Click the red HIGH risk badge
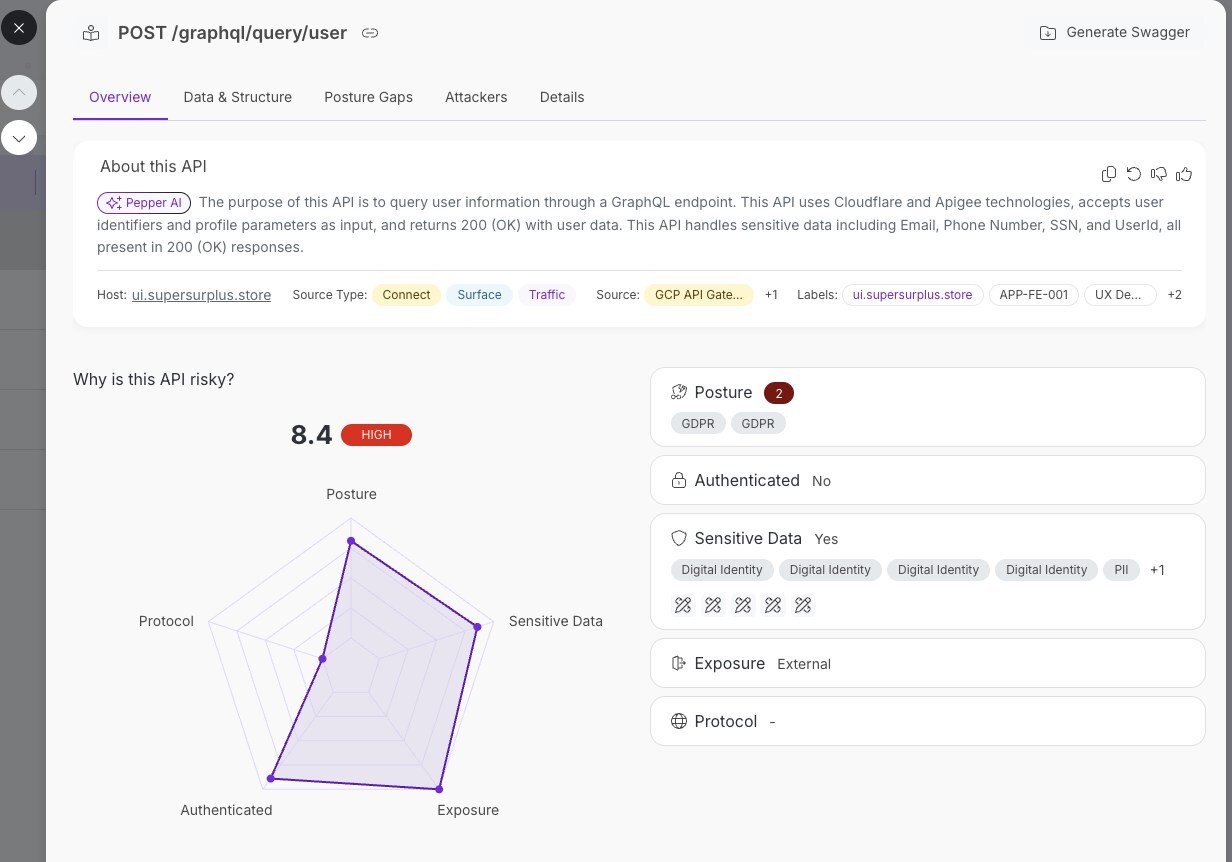The width and height of the screenshot is (1232, 862). [376, 435]
